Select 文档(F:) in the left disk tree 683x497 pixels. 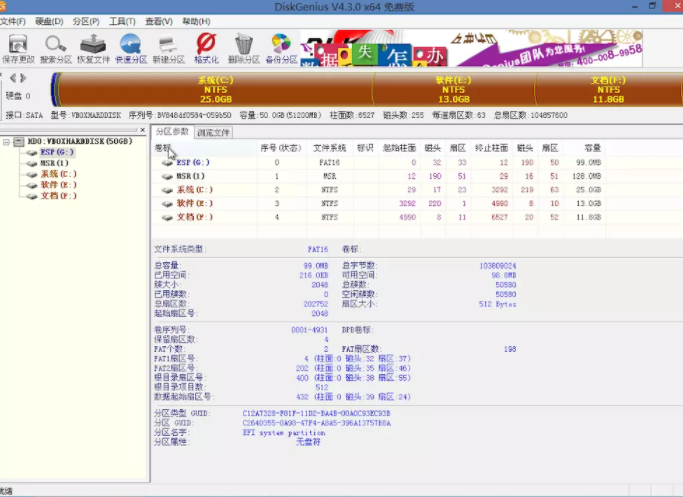[x=56, y=196]
